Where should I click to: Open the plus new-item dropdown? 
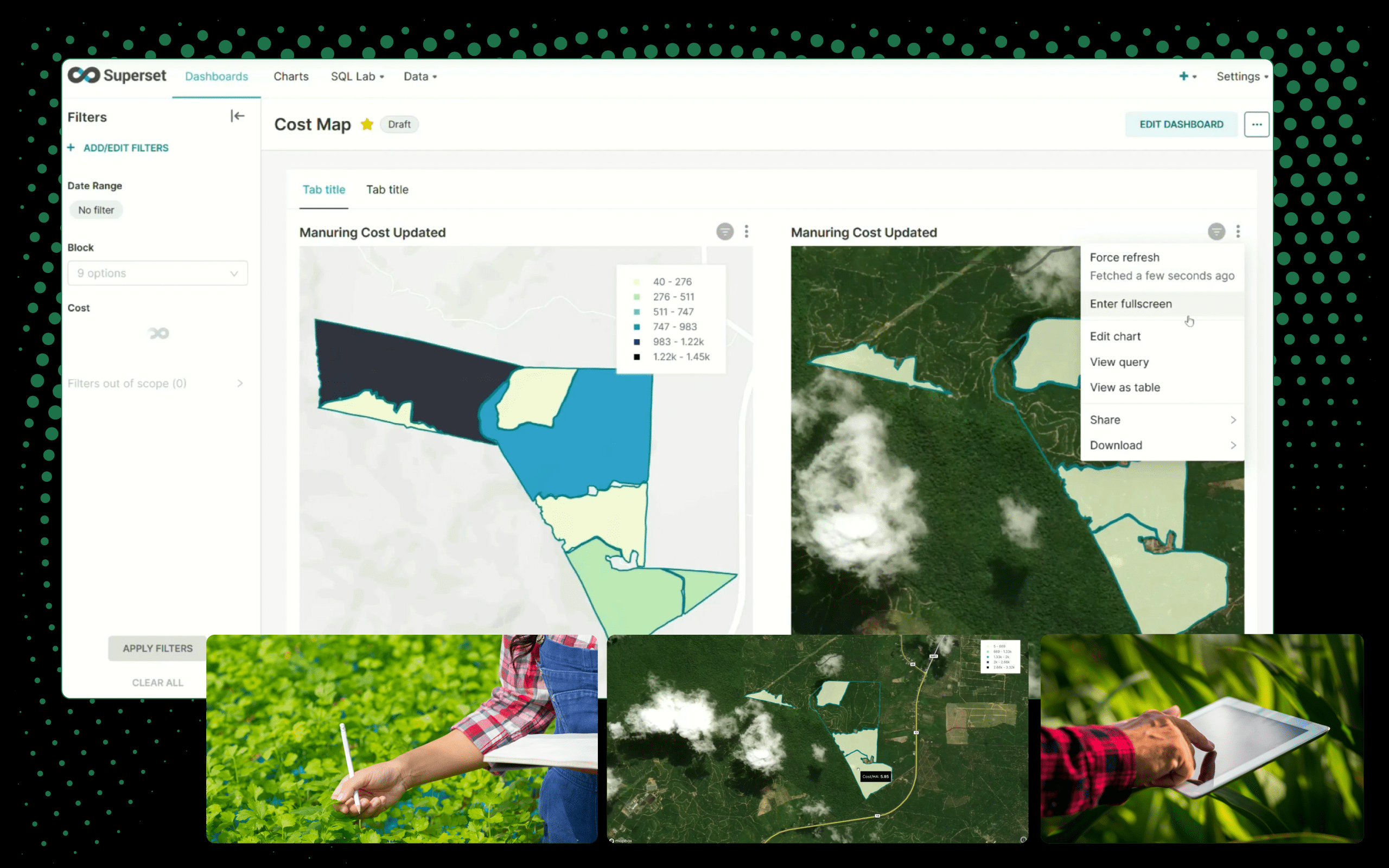(x=1187, y=76)
